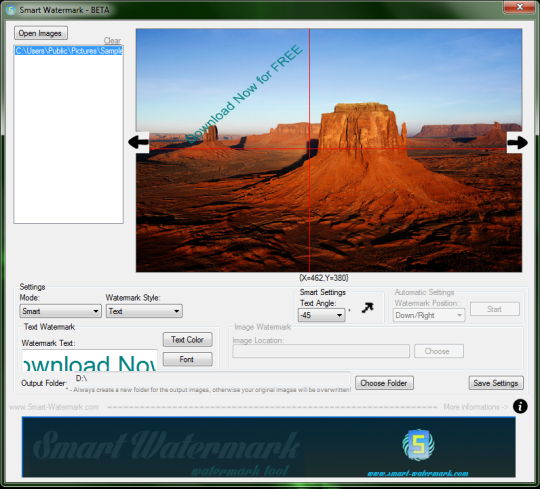Expand the Text Angle combo box

pos(321,315)
